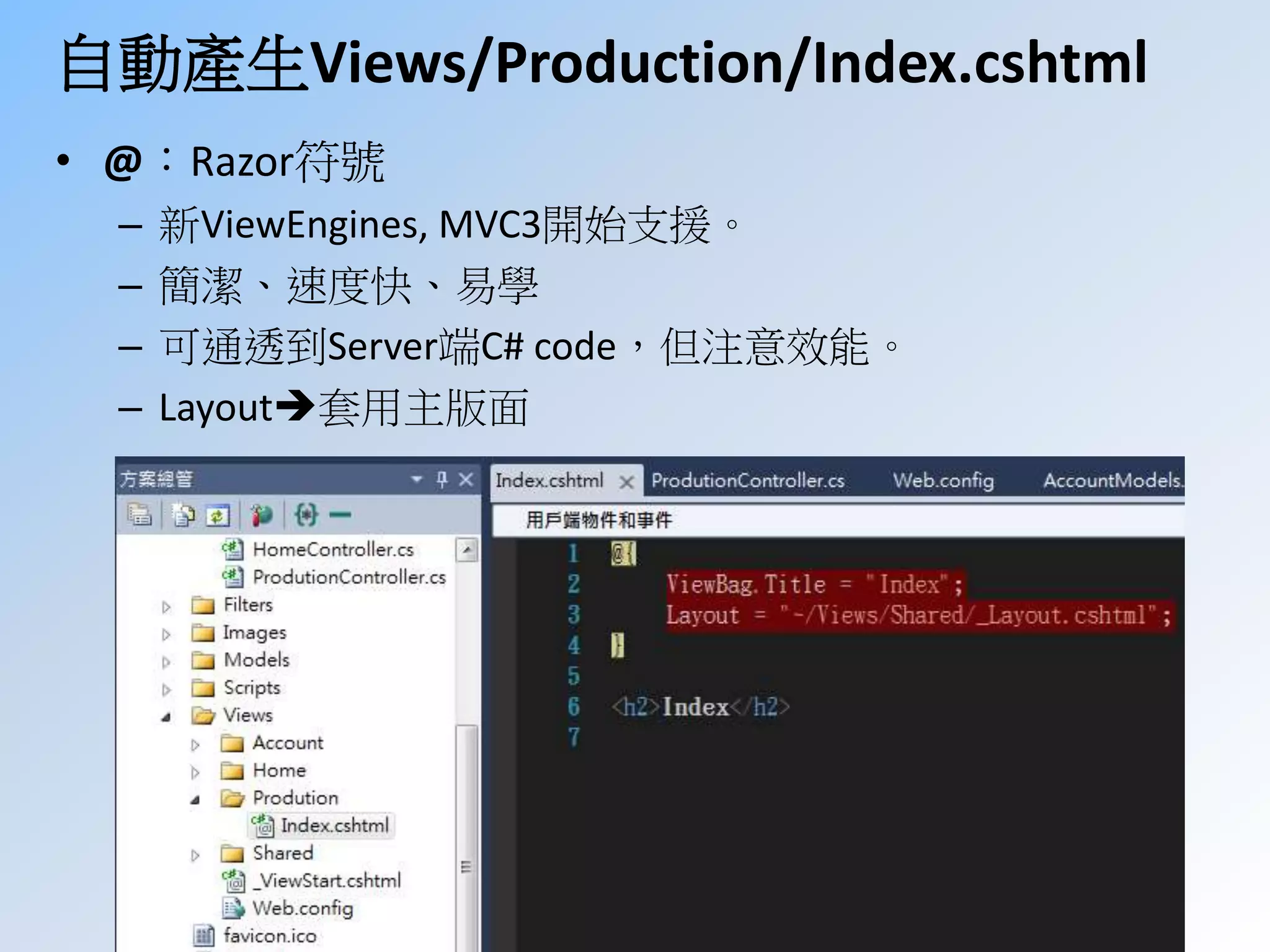Screen dimensions: 1270x952
Task: Click the Web.config file icon
Action: pyautogui.click(x=234, y=909)
